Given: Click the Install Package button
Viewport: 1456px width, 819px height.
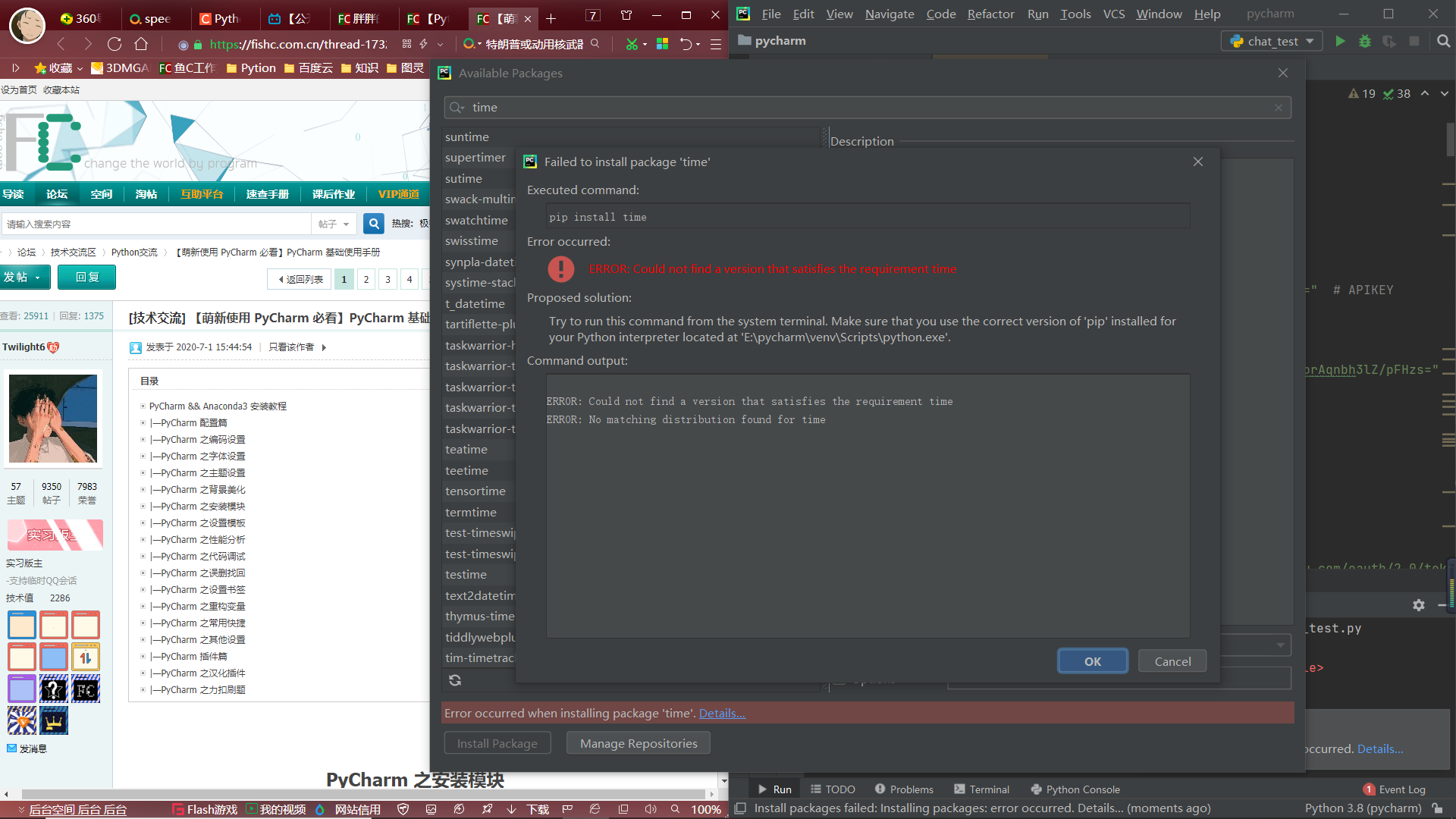Looking at the screenshot, I should (x=497, y=743).
